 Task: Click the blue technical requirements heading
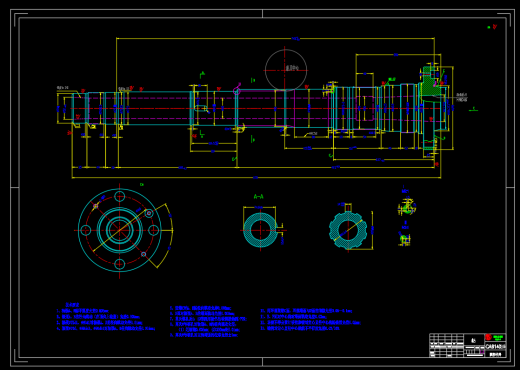(72, 305)
